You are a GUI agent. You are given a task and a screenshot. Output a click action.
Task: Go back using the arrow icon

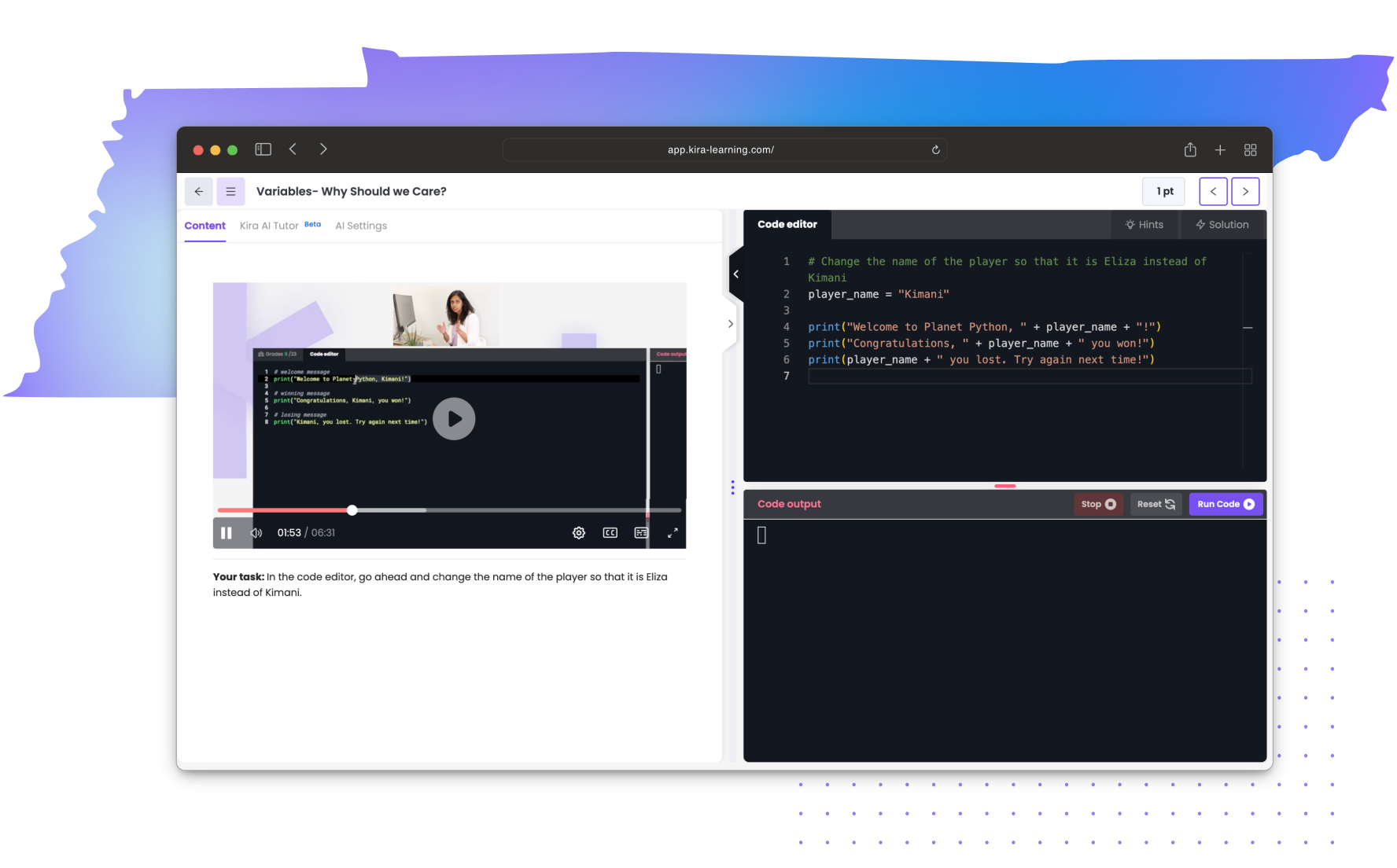click(198, 191)
